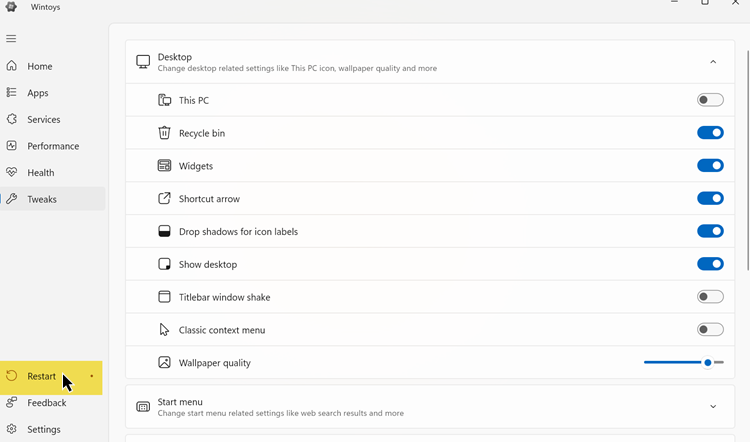Viewport: 750px width, 442px height.
Task: Click the Start menu section icon
Action: point(143,407)
